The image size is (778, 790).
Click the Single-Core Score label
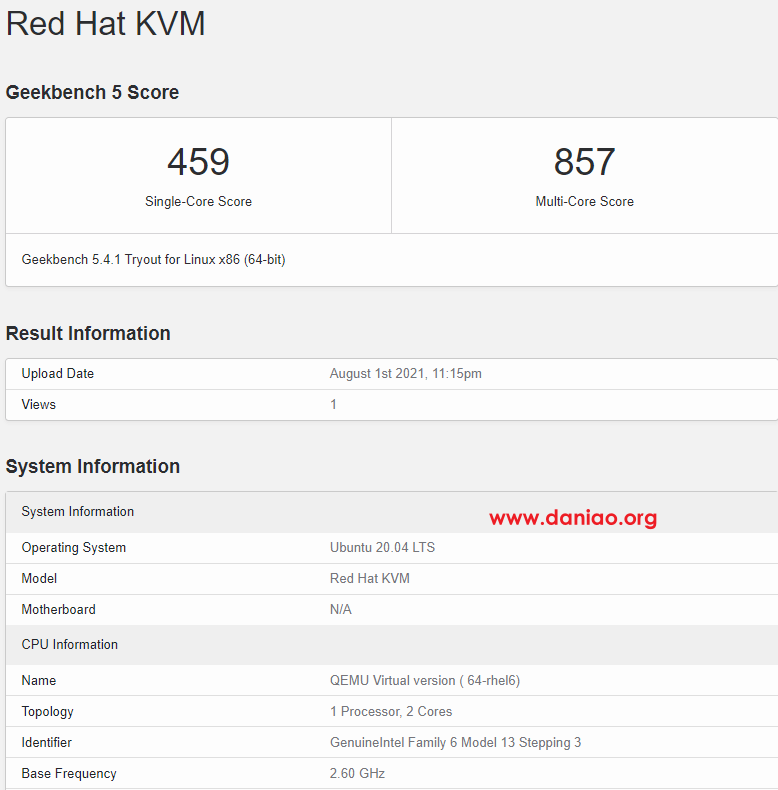(199, 202)
